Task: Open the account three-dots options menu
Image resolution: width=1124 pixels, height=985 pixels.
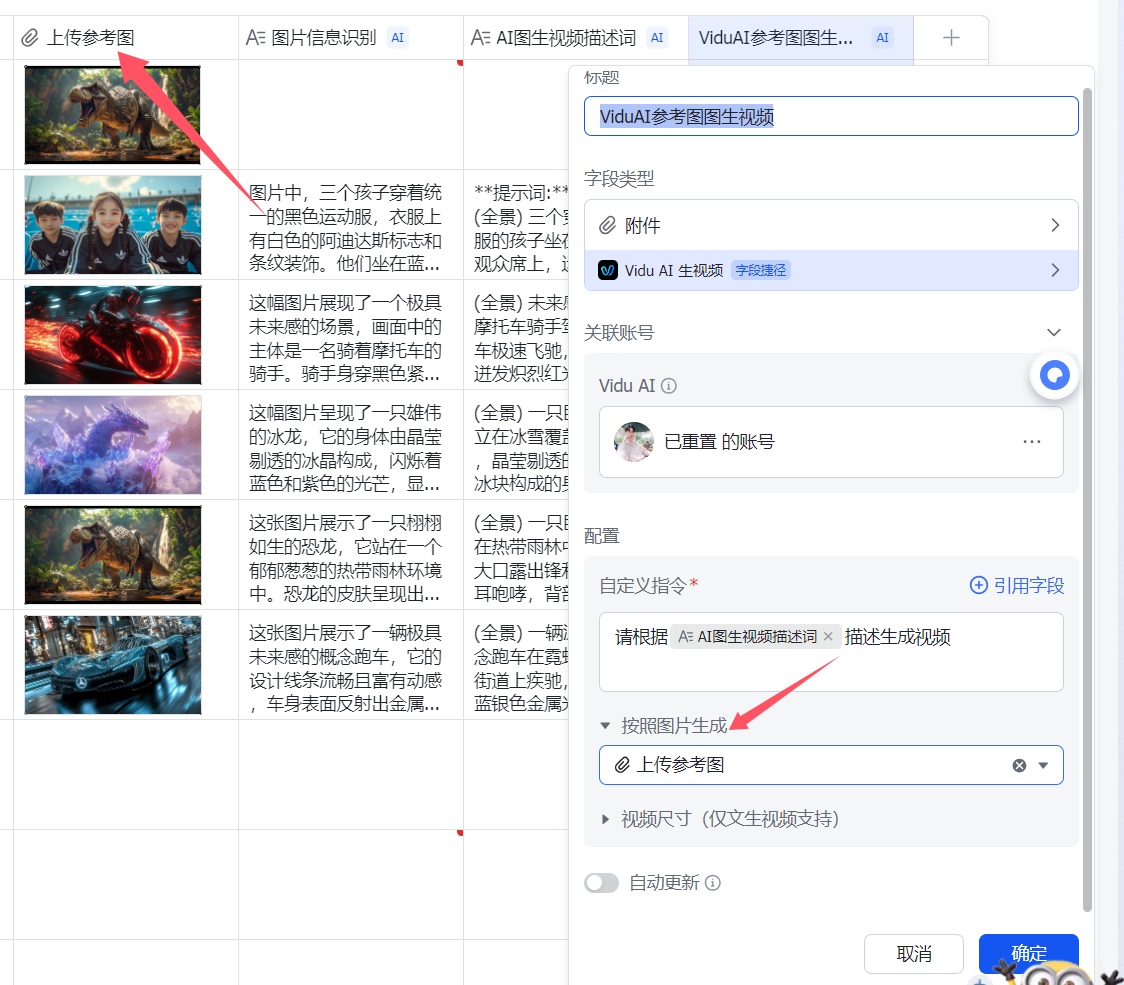Action: coord(1032,441)
